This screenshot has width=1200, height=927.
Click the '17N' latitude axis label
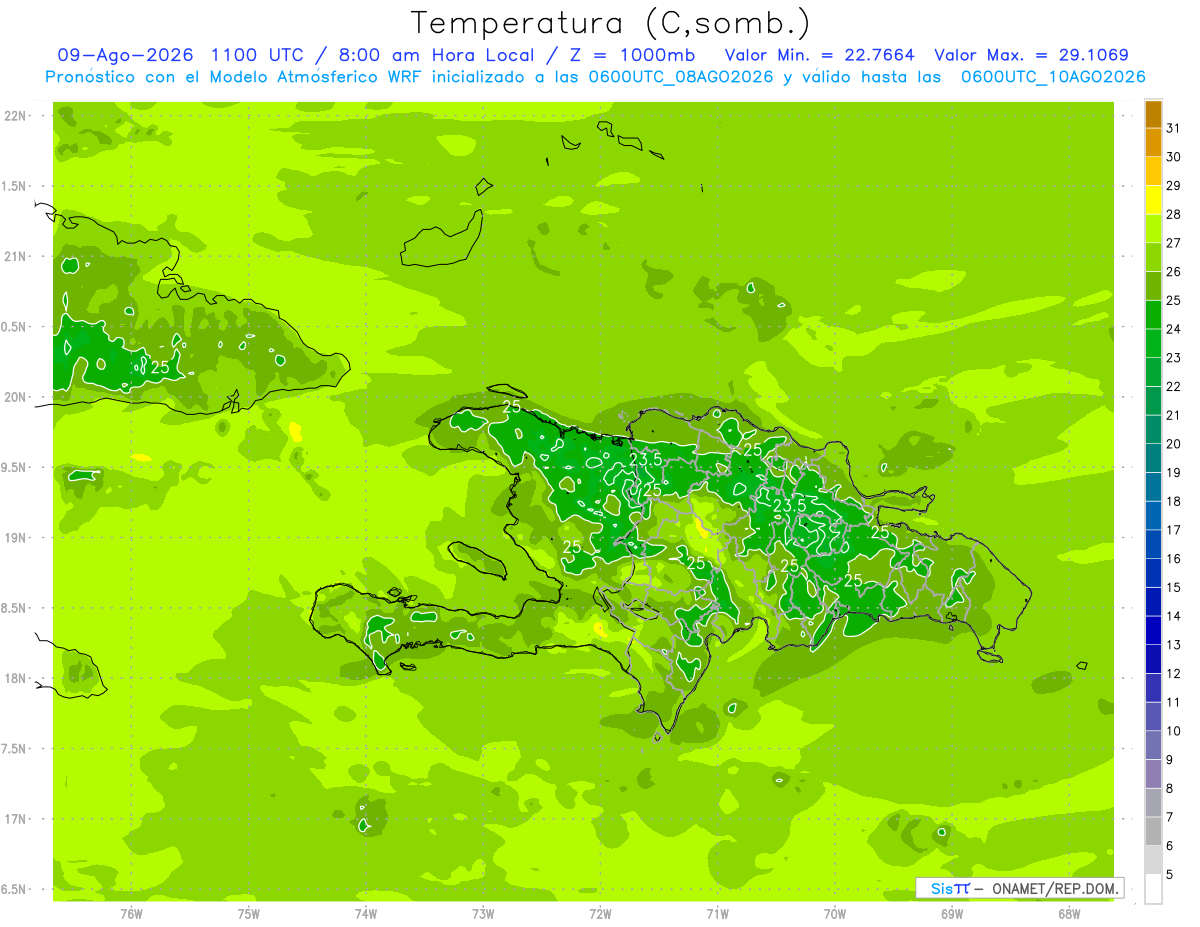15,819
